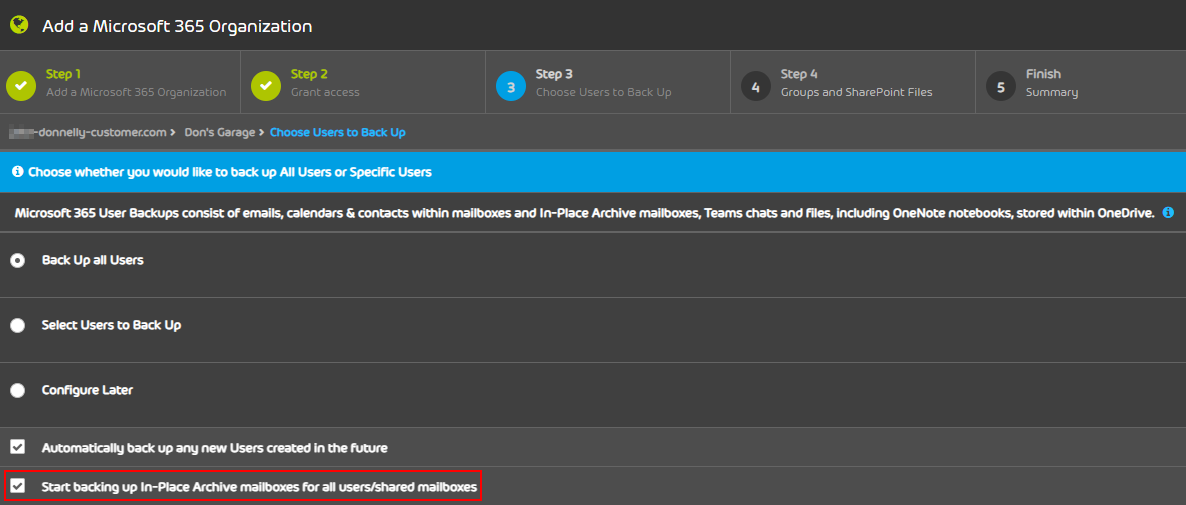The height and width of the screenshot is (505, 1186).
Task: Toggle In-Place Archive mailboxes backup checkbox
Action: click(17, 486)
